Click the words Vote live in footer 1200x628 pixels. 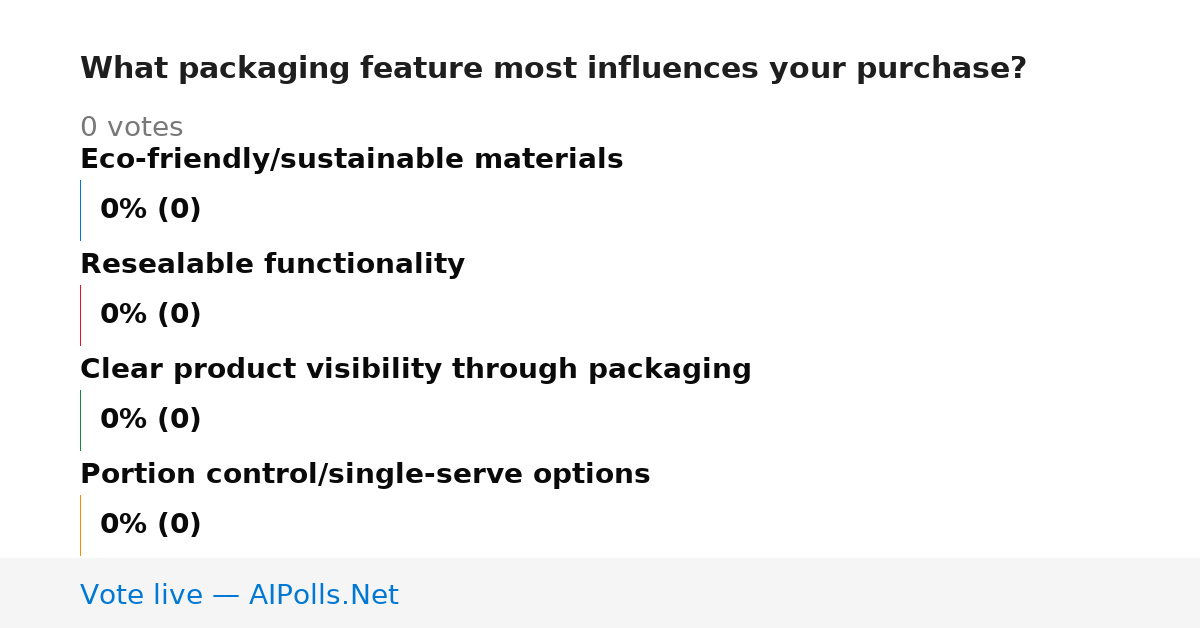click(141, 595)
